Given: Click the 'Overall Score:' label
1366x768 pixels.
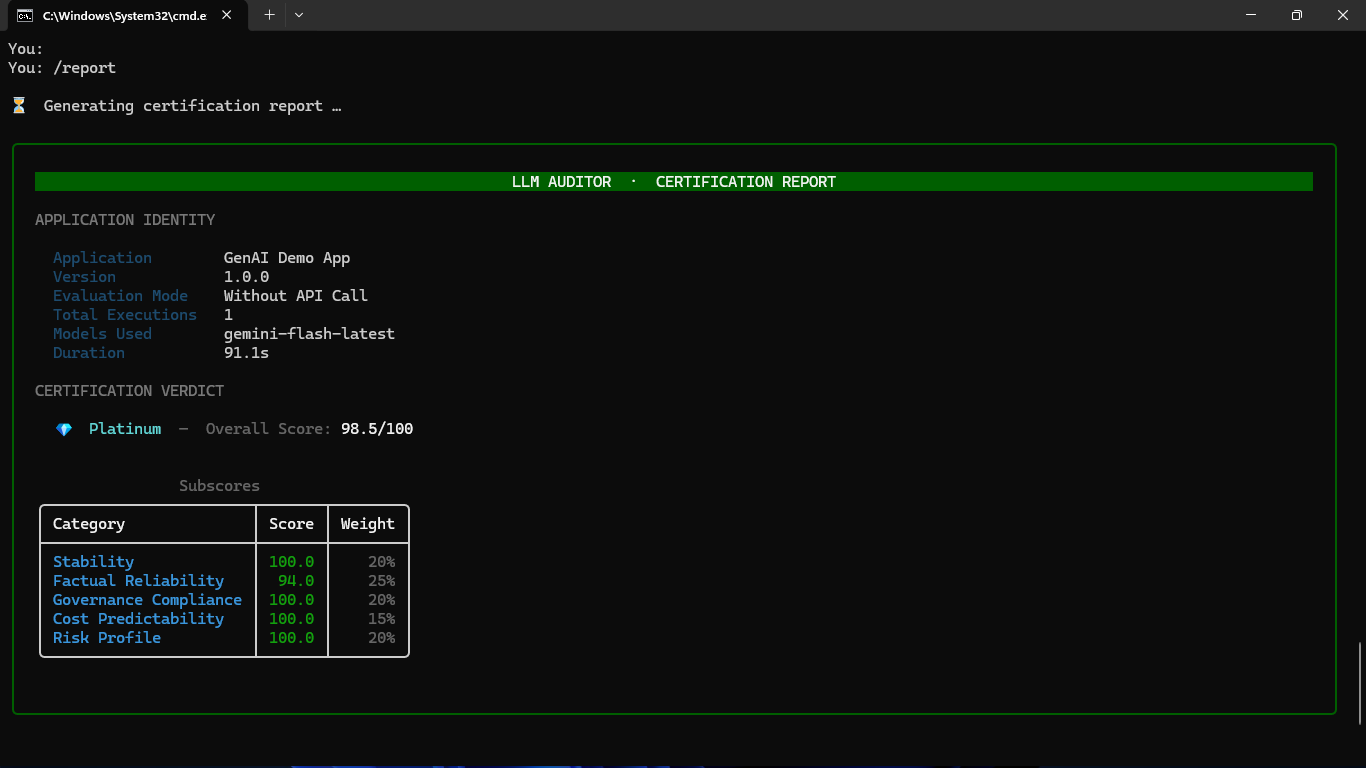Looking at the screenshot, I should 268,429.
